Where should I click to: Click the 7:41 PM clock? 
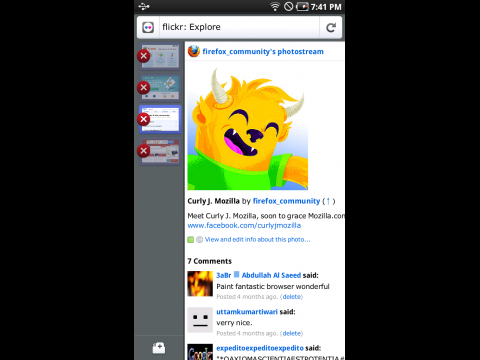326,7
